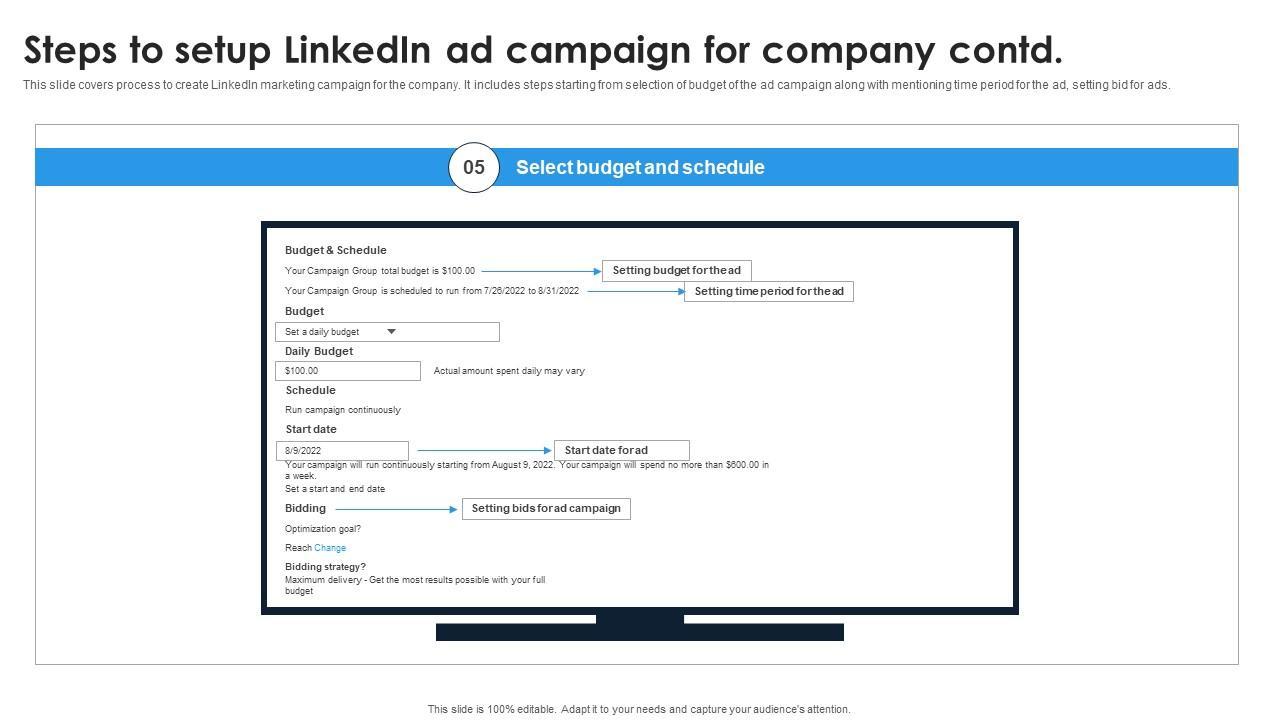
Task: Click the Daily Budget $100.00 field
Action: click(x=347, y=371)
